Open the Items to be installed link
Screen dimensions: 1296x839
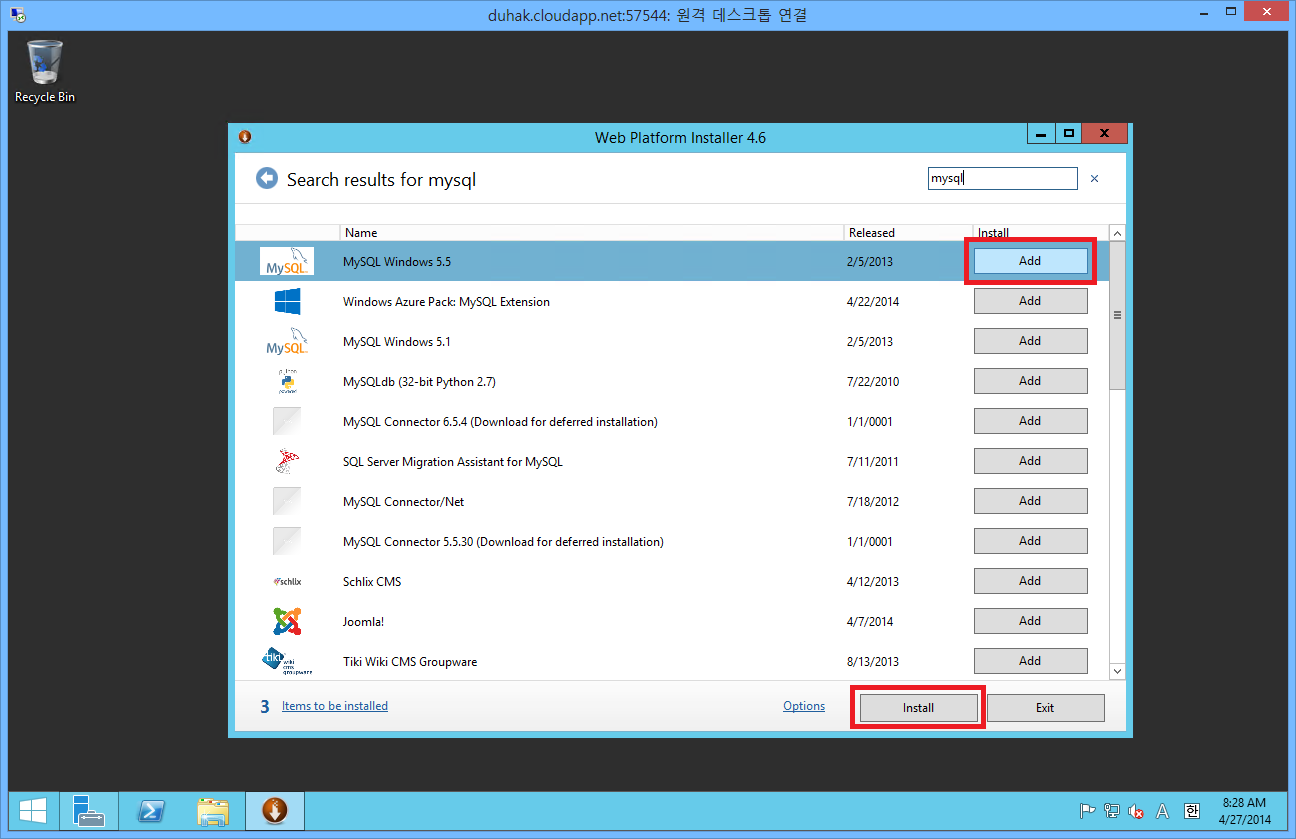click(x=335, y=706)
